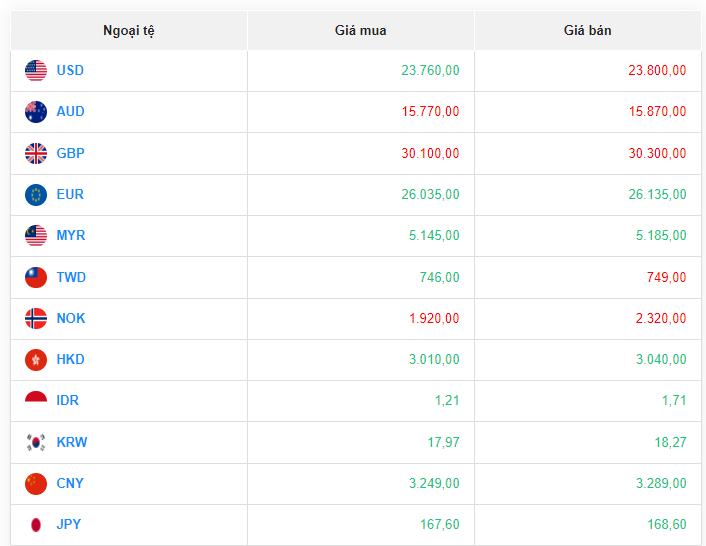
Task: Click the Taiwan flag icon
Action: pos(36,277)
